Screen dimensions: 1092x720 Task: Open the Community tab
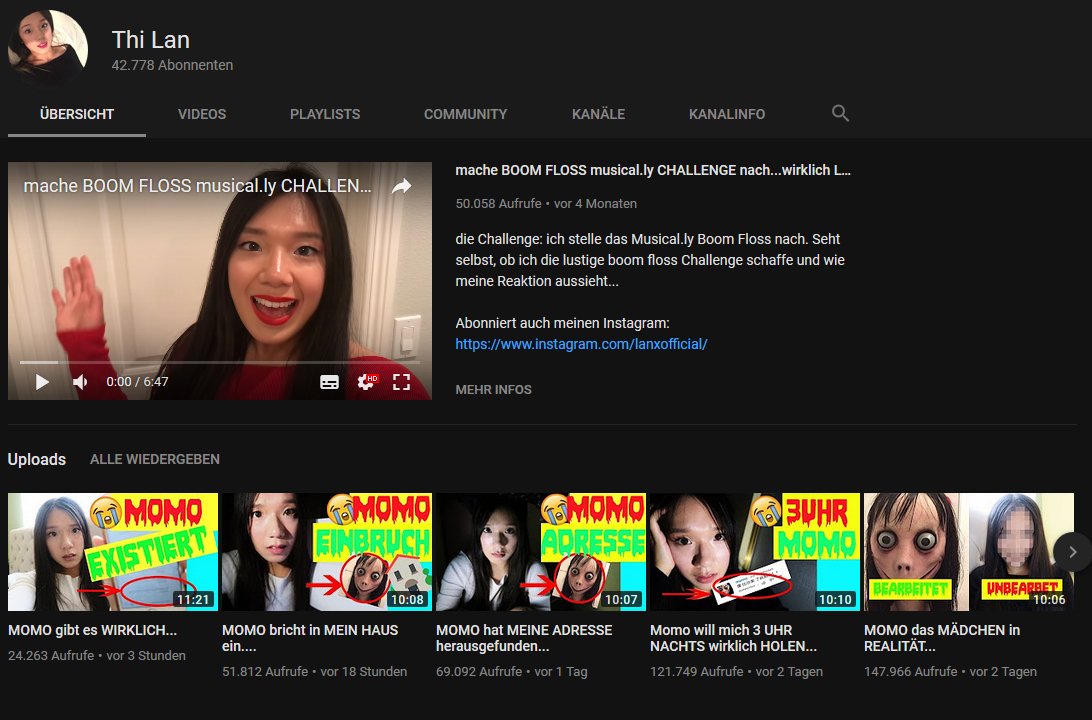[x=465, y=114]
